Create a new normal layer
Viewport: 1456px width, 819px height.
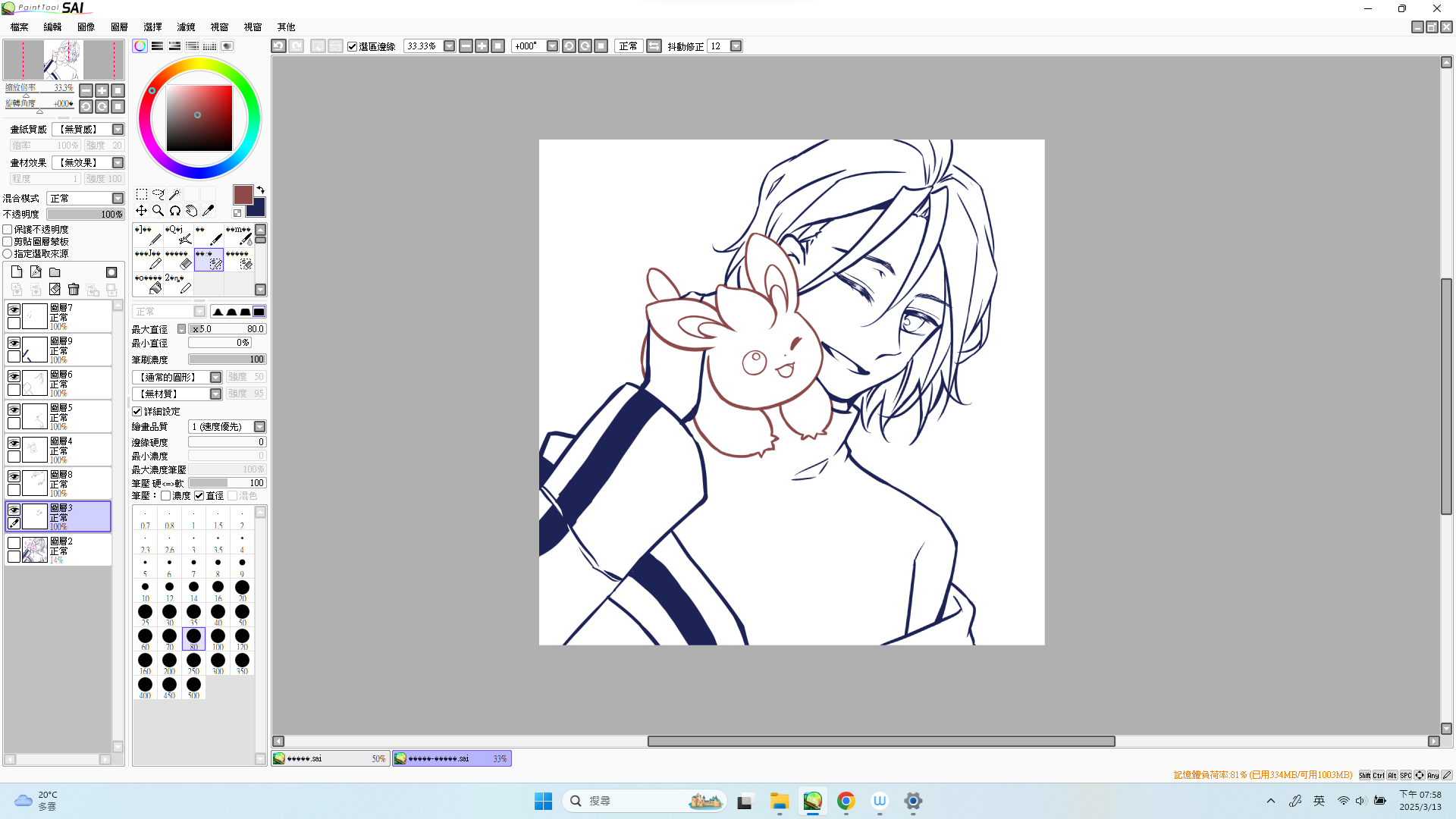click(17, 272)
